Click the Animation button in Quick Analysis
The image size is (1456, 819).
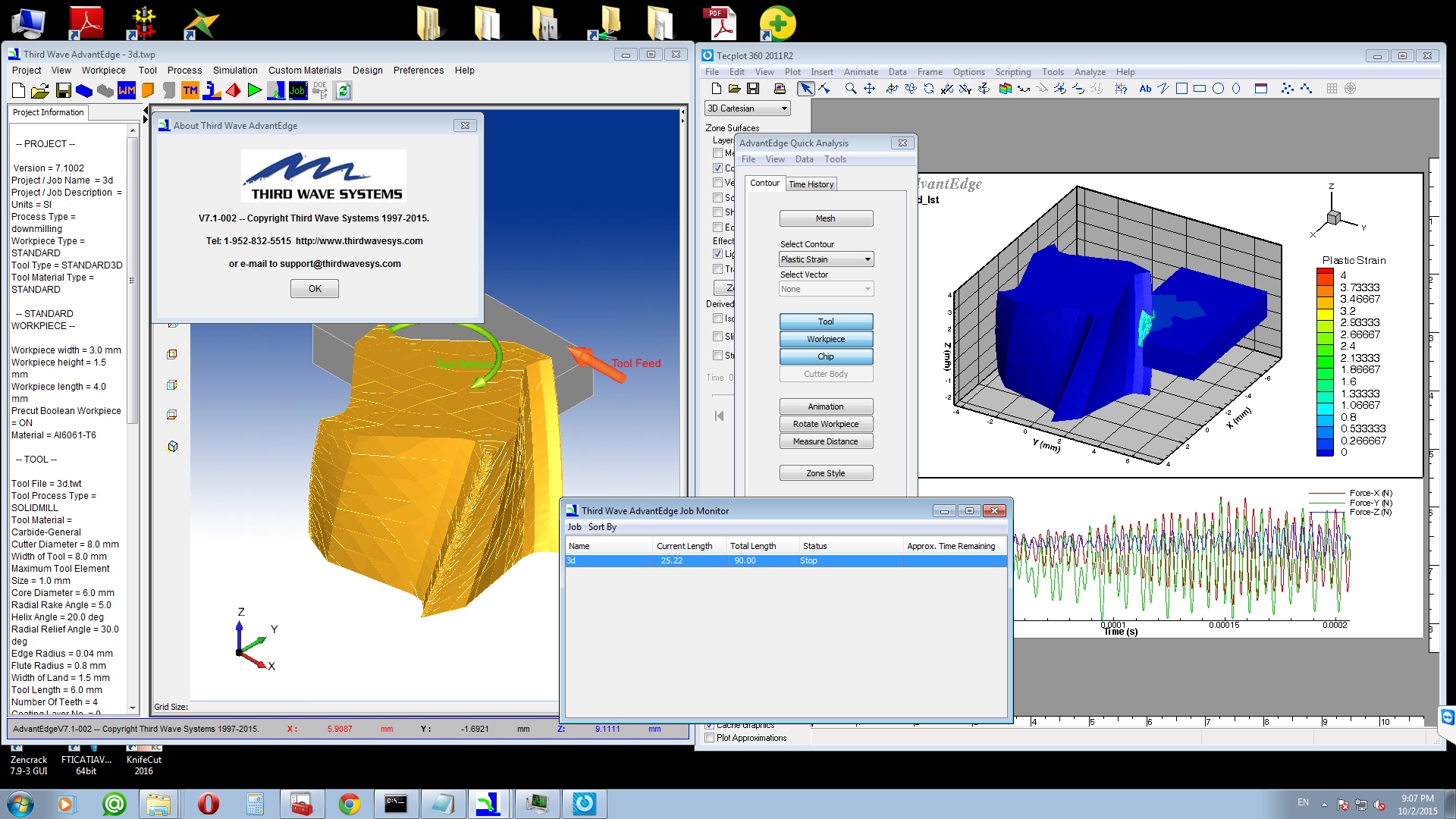pos(825,406)
